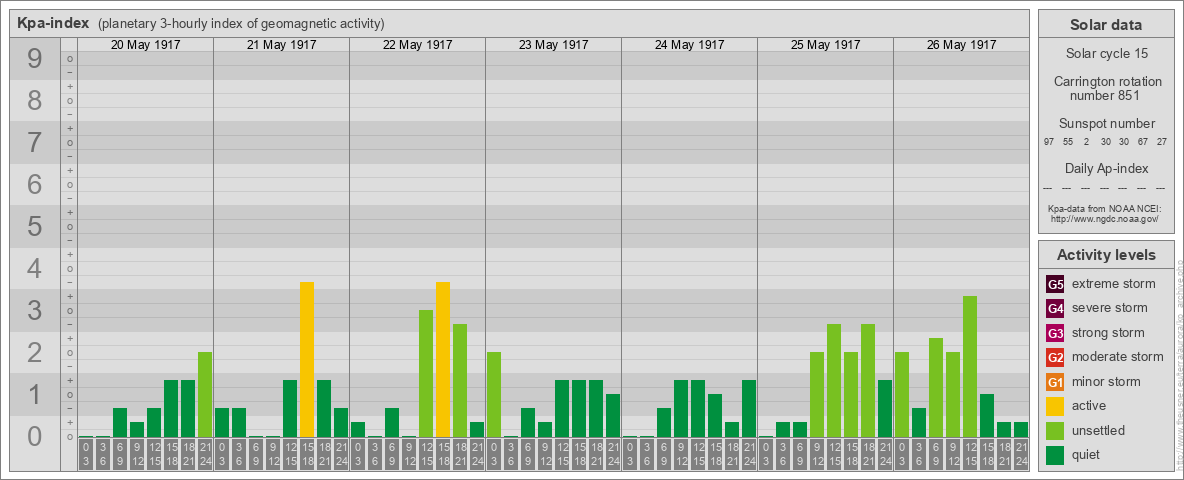Click the Kp scale number 3
1184x480 pixels.
tap(35, 310)
